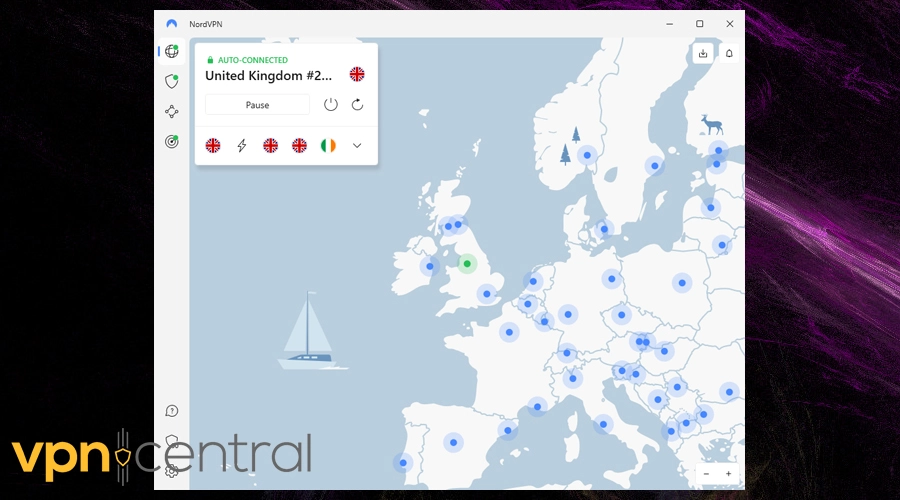Close the NordVPN window

(730, 24)
